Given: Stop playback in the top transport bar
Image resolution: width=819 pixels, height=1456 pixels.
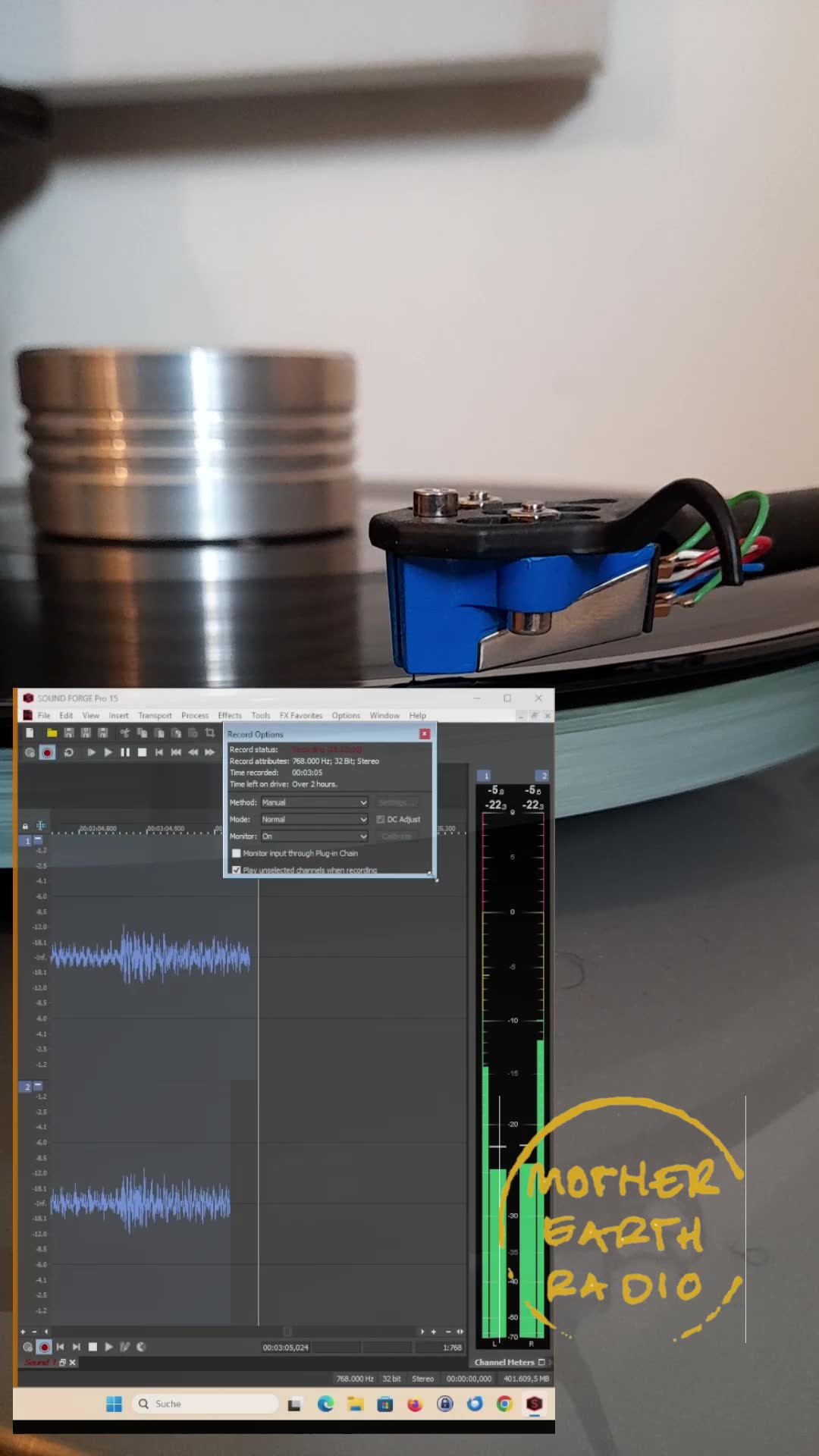Looking at the screenshot, I should point(142,752).
